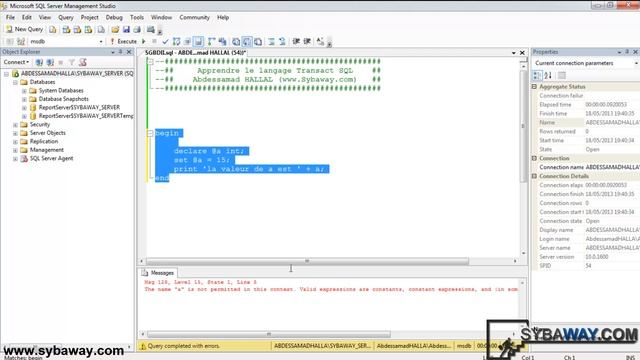Click the Object Explorer stop icon
640x360 pixels.
point(61,62)
